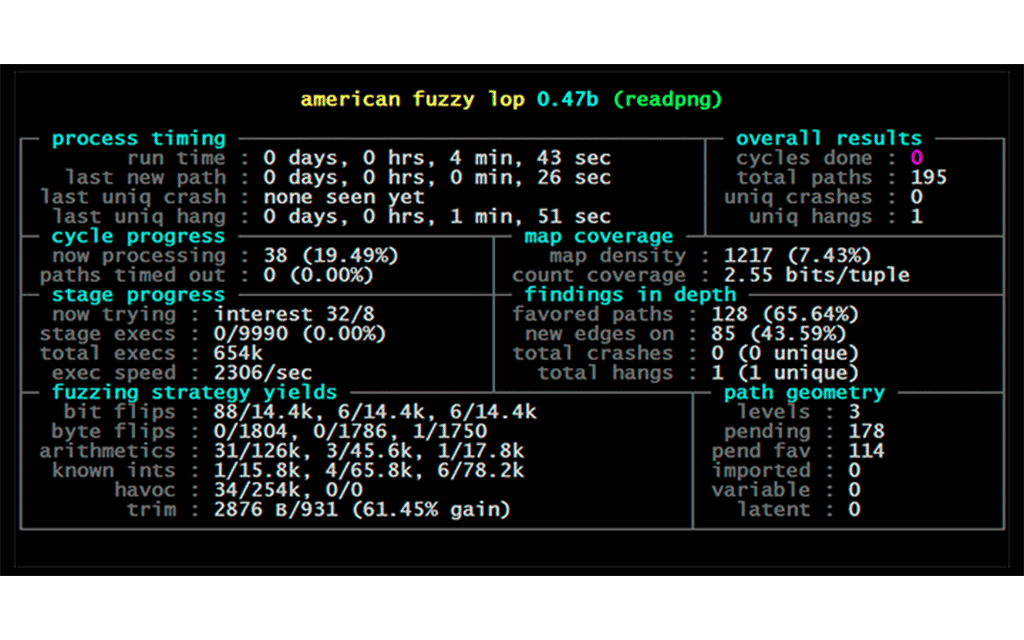The image size is (1024, 640).
Task: Click the '(readpng)' target name in title
Action: pos(667,100)
